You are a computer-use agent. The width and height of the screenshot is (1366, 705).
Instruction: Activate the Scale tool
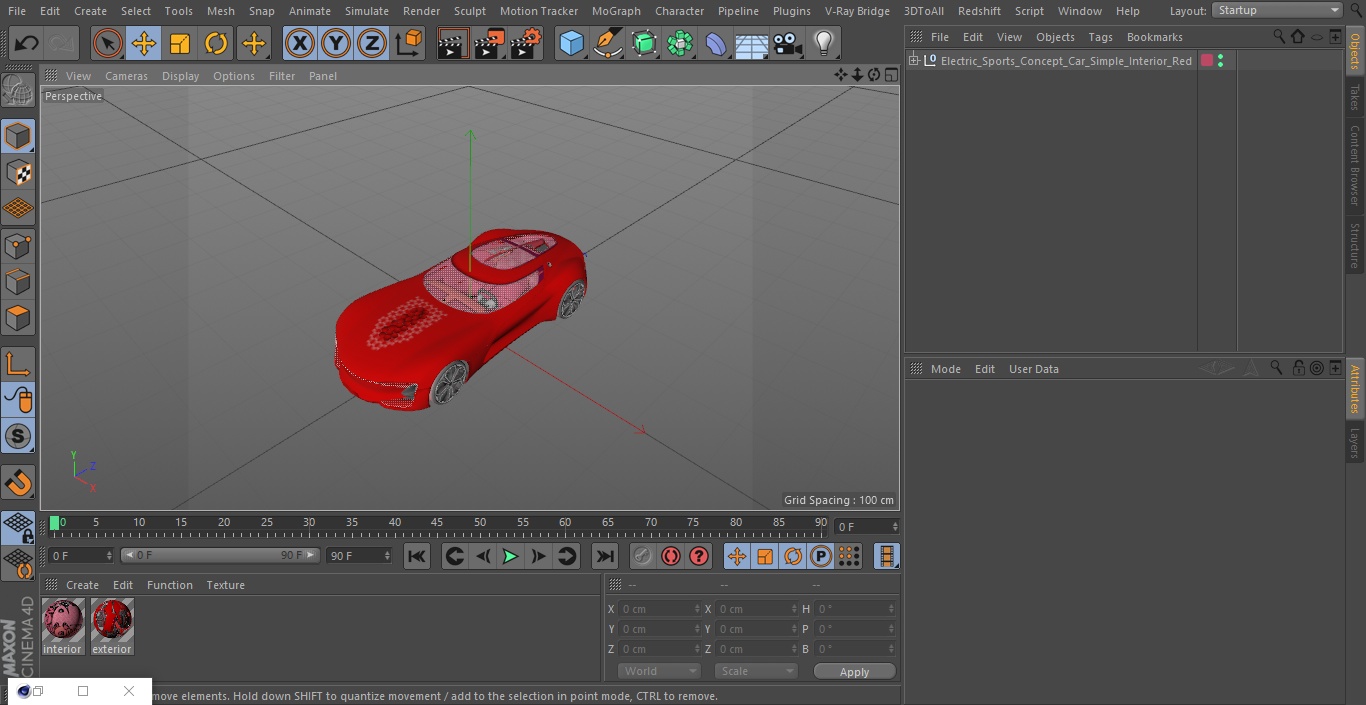[180, 43]
